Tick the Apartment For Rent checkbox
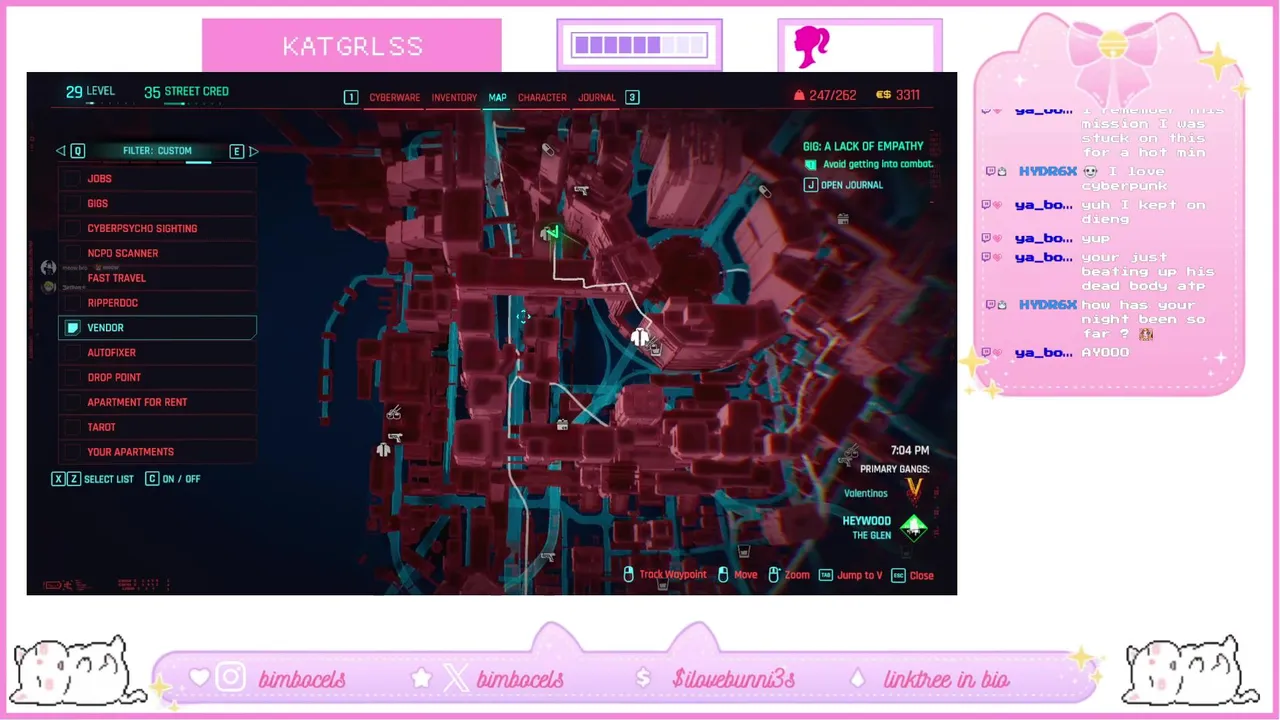This screenshot has width=1280, height=720. click(x=72, y=402)
